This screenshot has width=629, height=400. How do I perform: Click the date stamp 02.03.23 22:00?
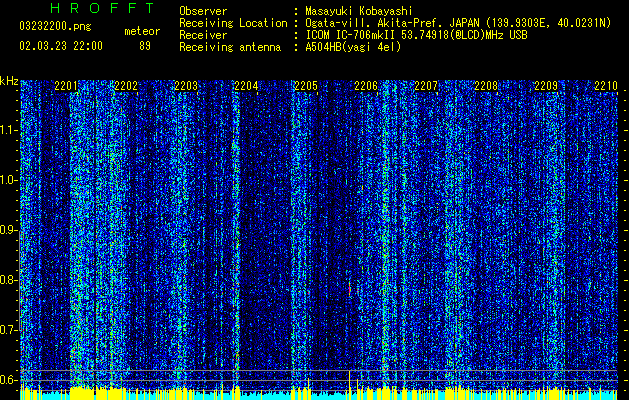(61, 46)
